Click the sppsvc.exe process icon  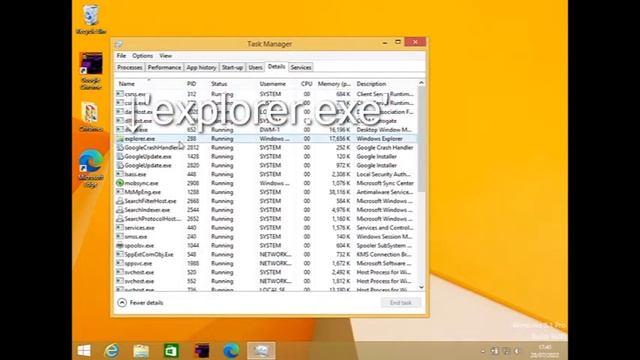(x=120, y=263)
